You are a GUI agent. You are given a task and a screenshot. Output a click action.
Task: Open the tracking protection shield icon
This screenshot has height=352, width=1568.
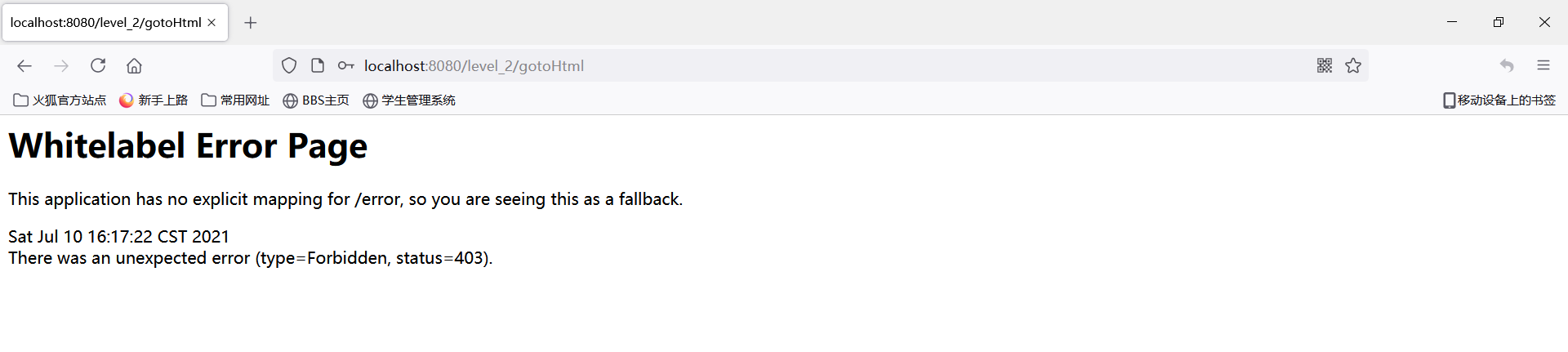point(289,66)
